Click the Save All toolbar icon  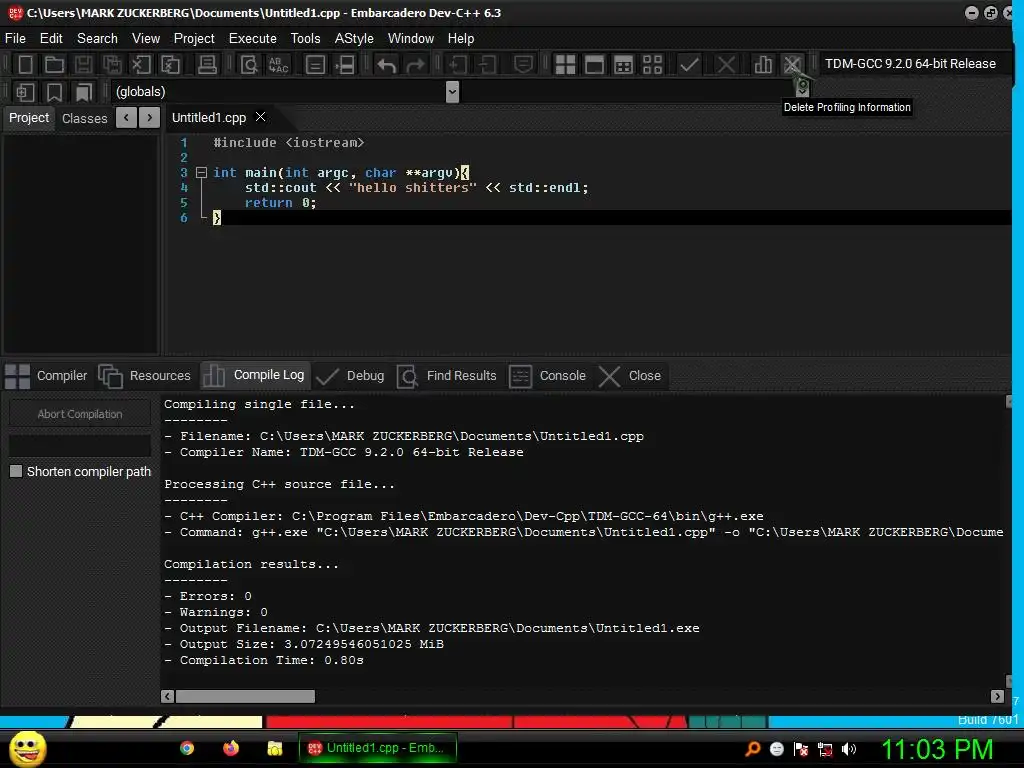112,64
